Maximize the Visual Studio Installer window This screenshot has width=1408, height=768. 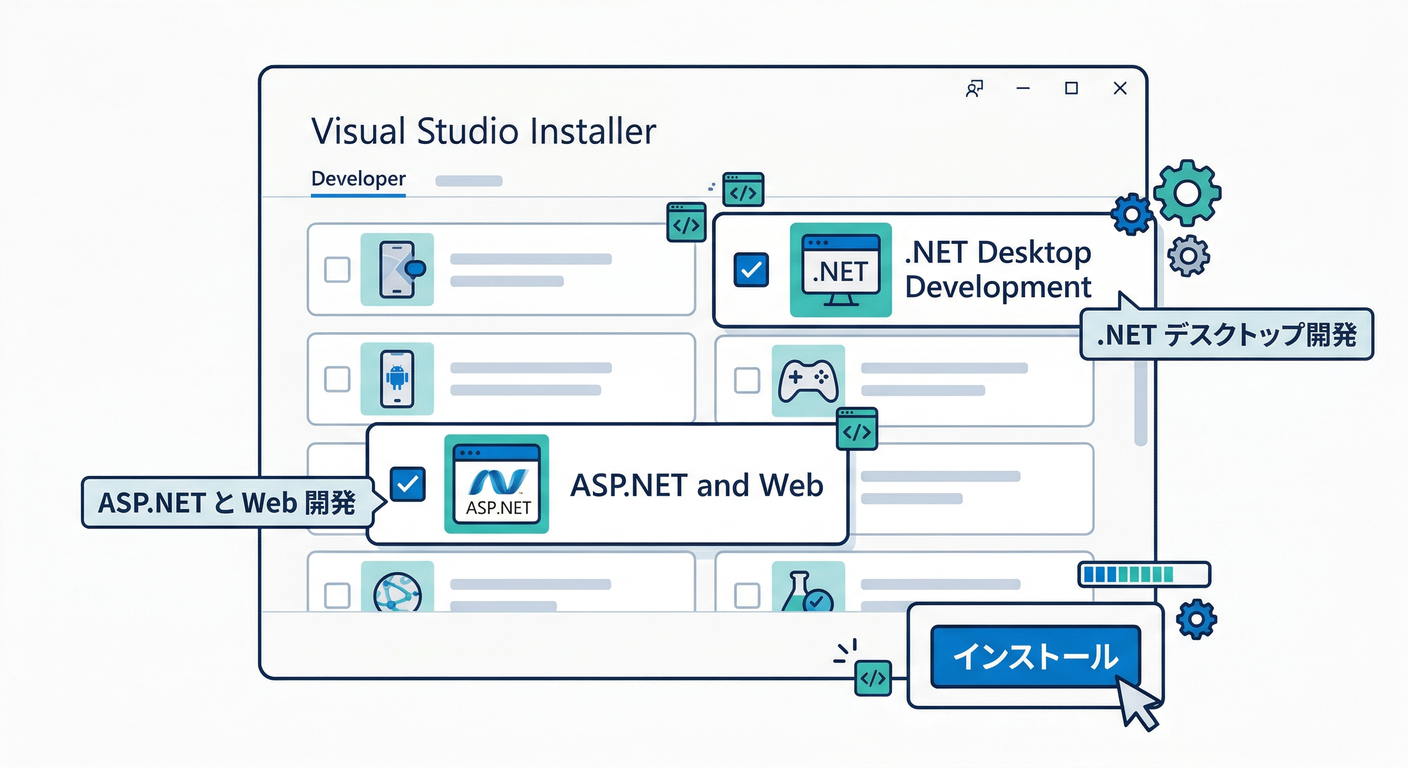[x=1071, y=89]
